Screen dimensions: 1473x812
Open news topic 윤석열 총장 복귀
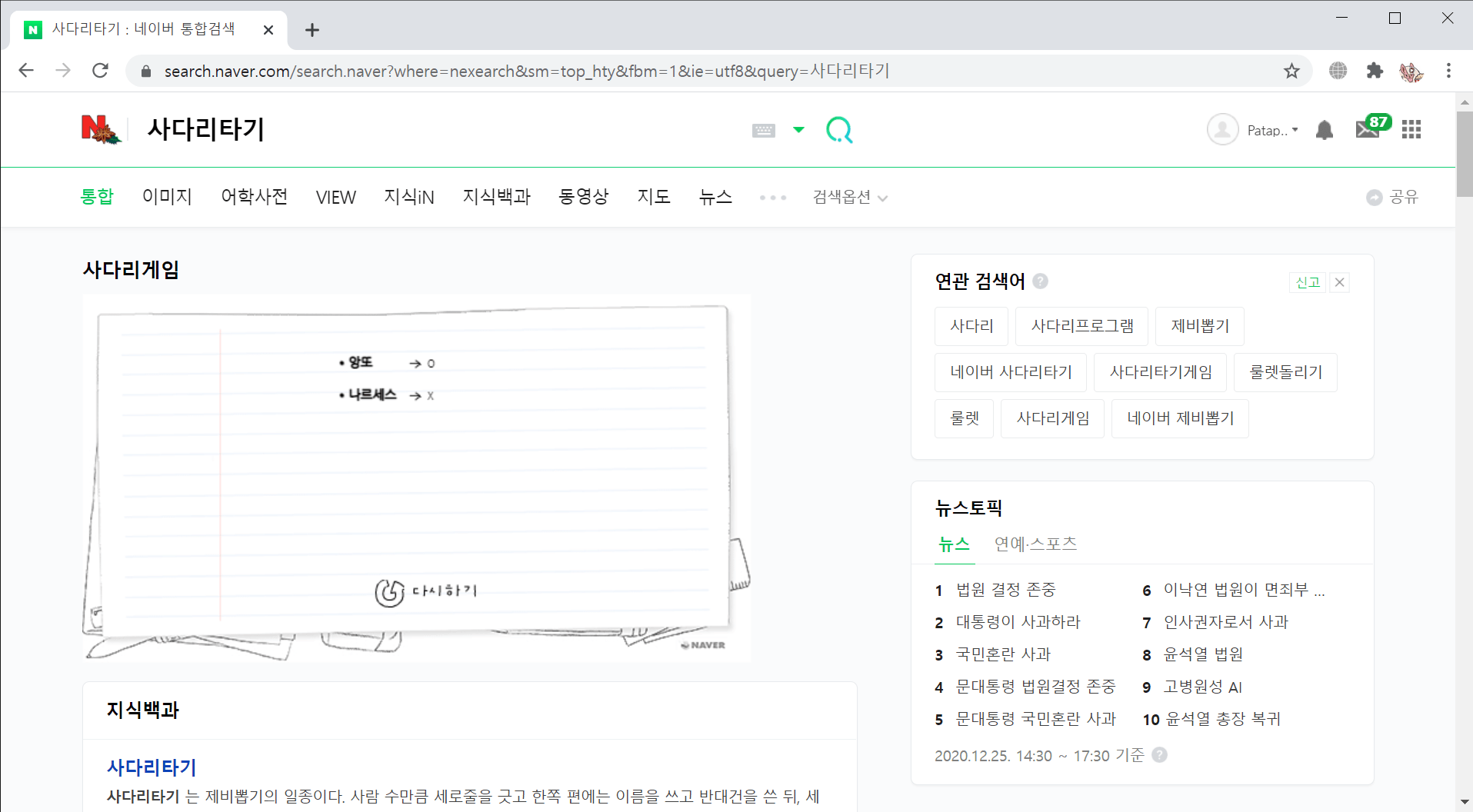click(1223, 719)
